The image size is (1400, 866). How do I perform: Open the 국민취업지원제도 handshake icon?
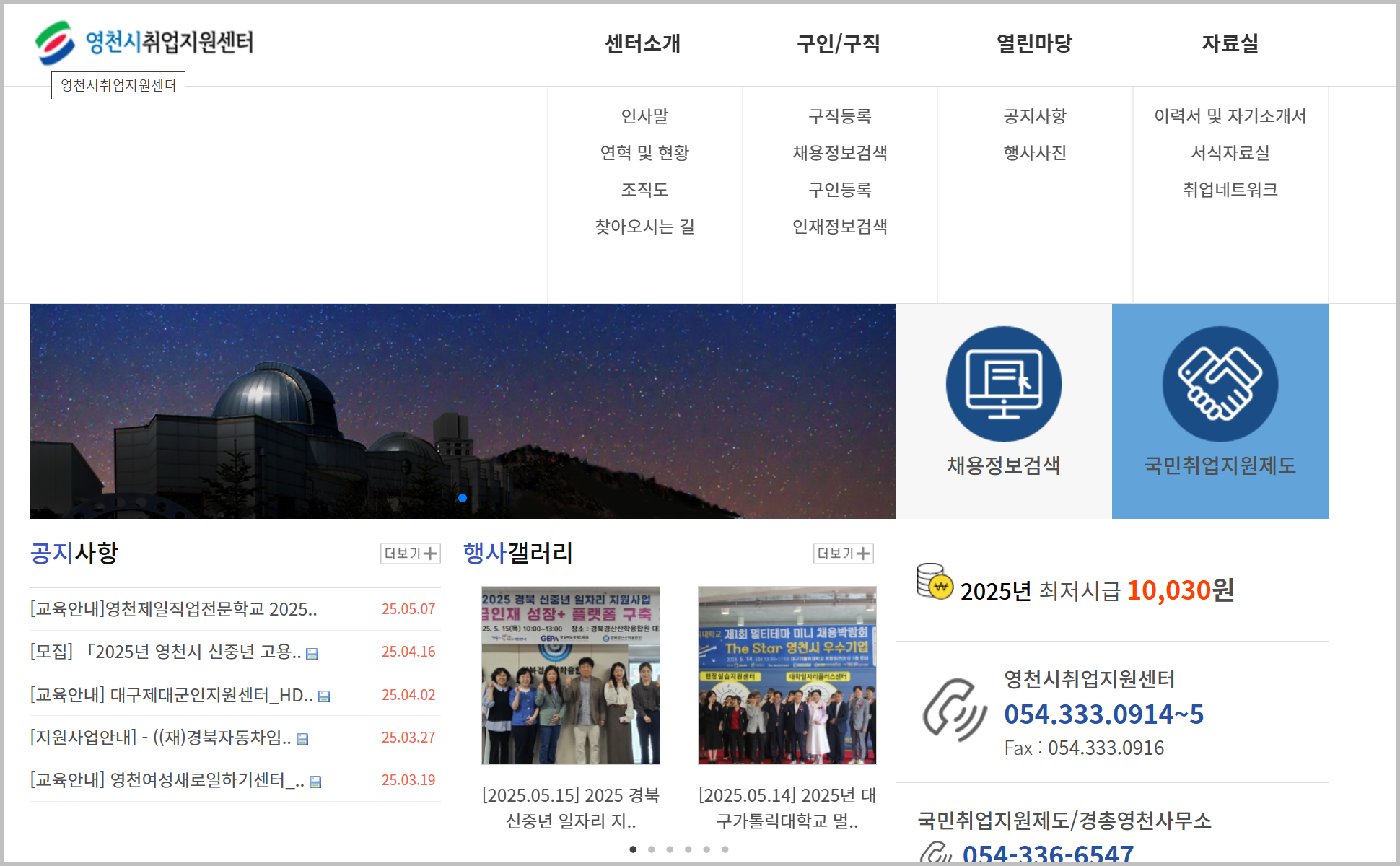[x=1220, y=384]
